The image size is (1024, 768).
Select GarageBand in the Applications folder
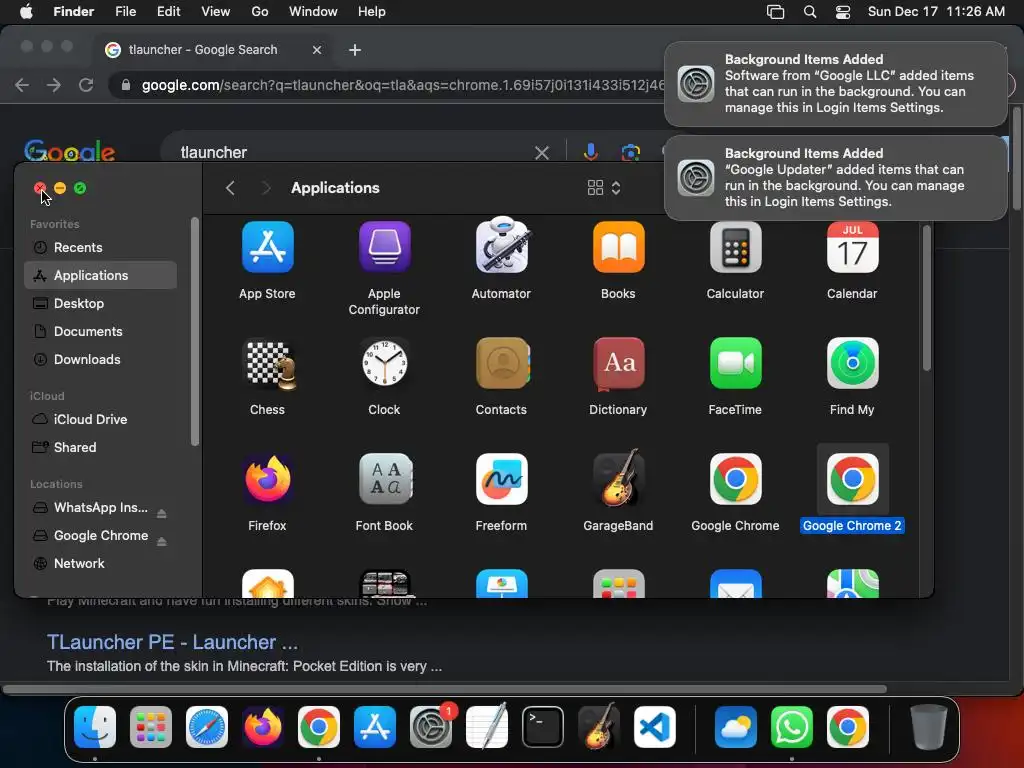pos(618,479)
